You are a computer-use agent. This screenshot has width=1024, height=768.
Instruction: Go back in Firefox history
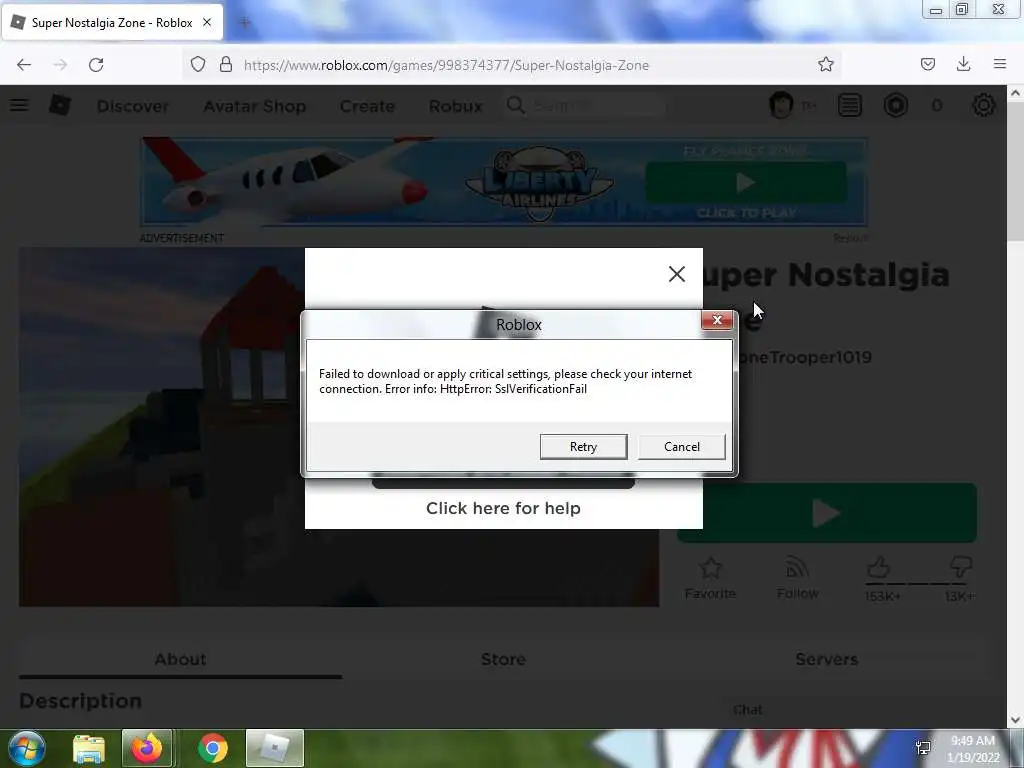(x=24, y=65)
